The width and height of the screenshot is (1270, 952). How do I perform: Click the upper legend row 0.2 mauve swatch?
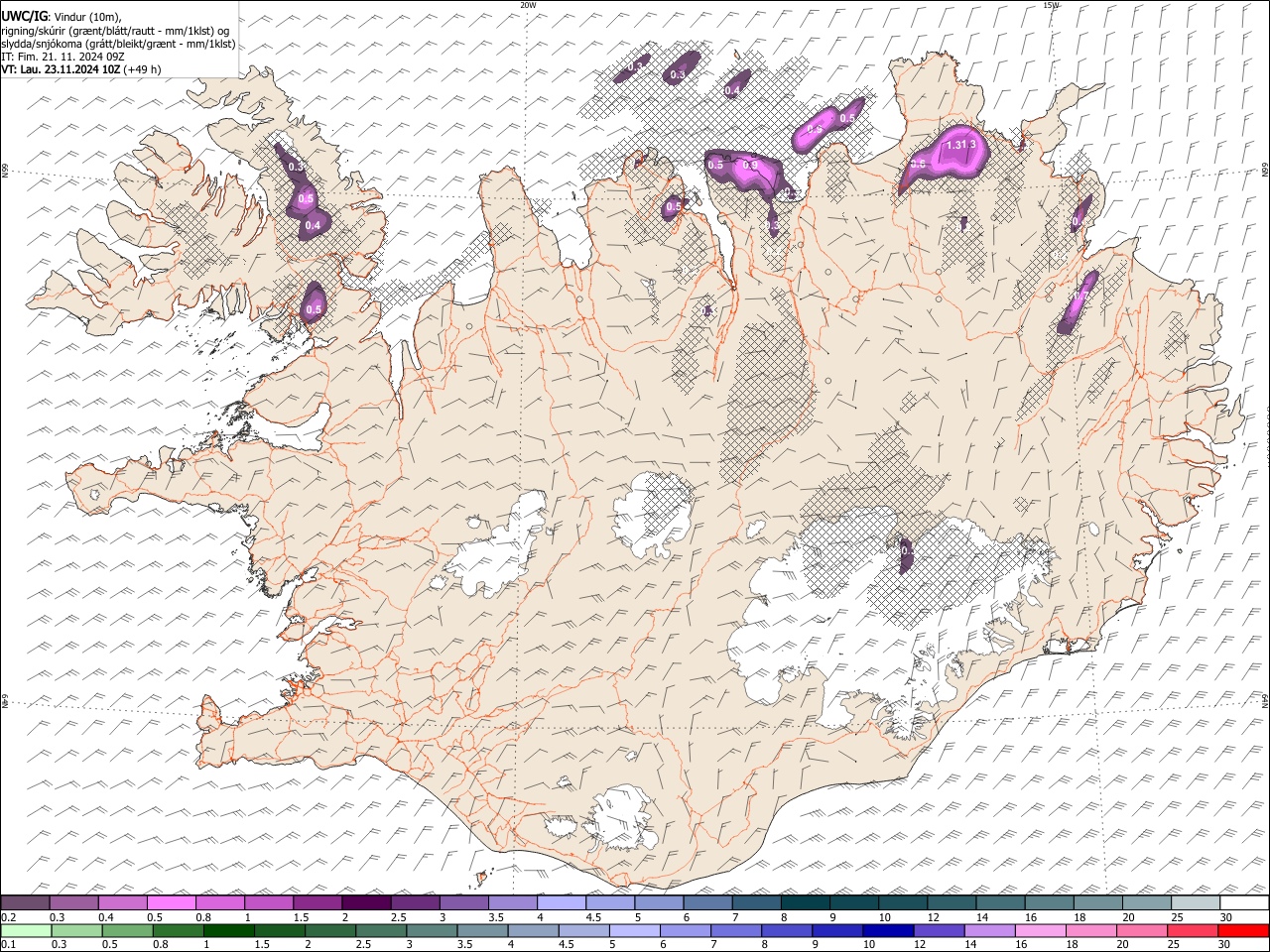point(26,903)
